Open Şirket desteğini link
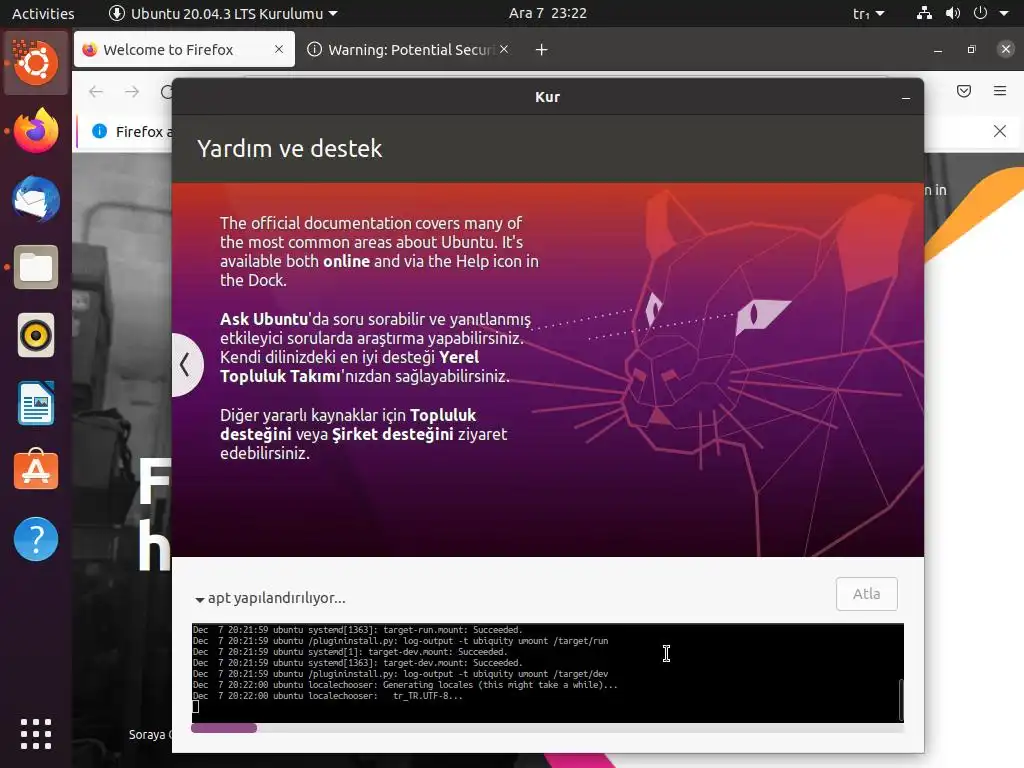Image resolution: width=1024 pixels, height=768 pixels. tap(392, 434)
